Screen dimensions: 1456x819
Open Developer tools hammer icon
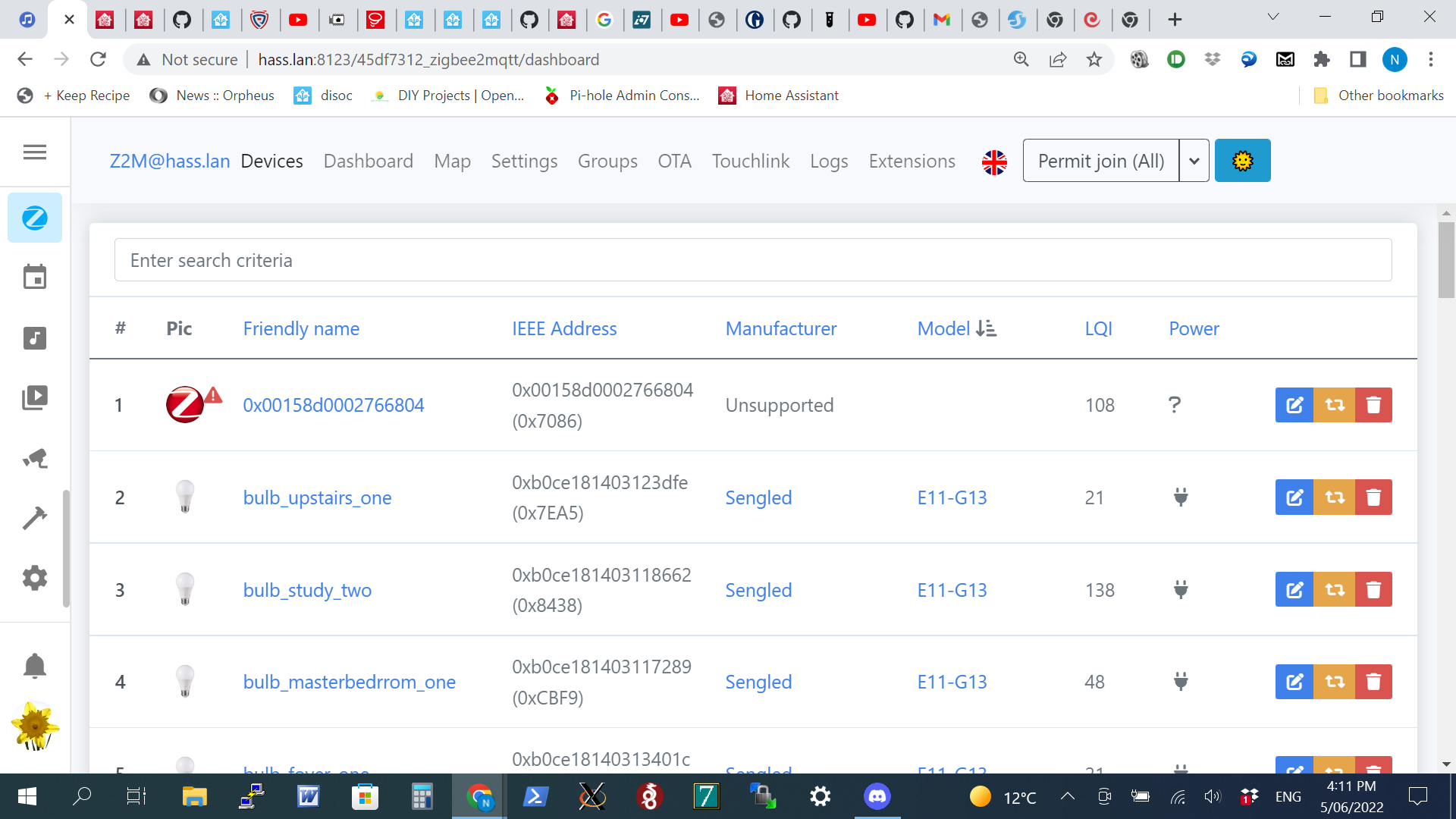tap(35, 518)
